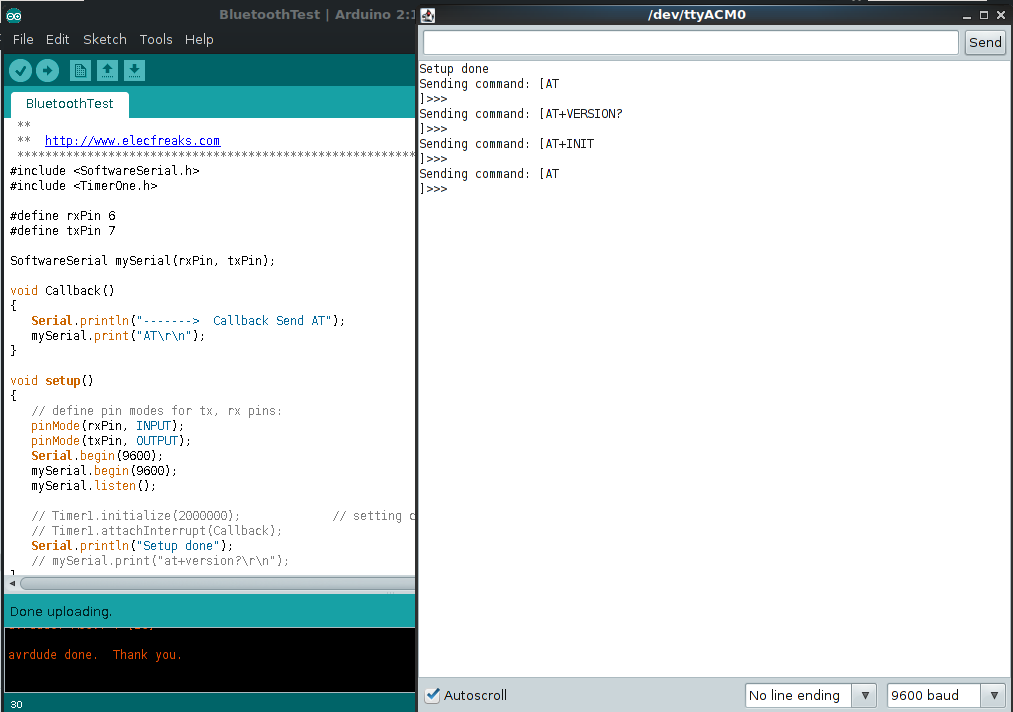Click the 'SoftwareSerial mySerial(rxPin, txPin);' line
The height and width of the screenshot is (712, 1013).
[142, 260]
